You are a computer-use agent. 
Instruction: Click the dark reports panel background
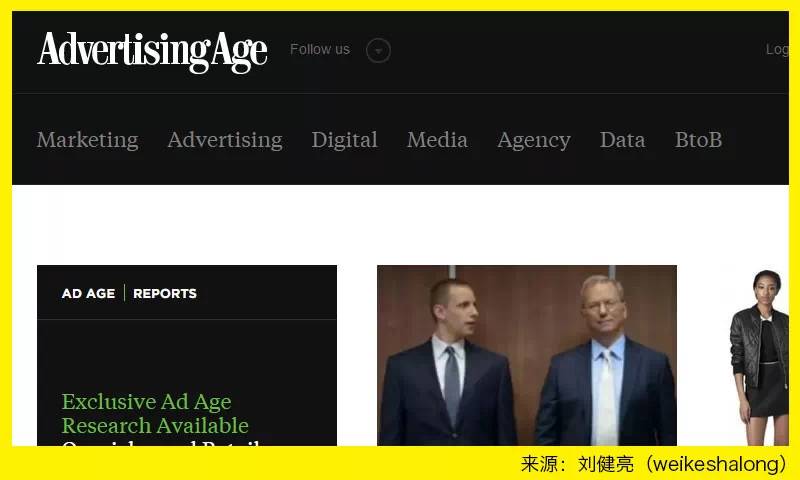tap(187, 356)
